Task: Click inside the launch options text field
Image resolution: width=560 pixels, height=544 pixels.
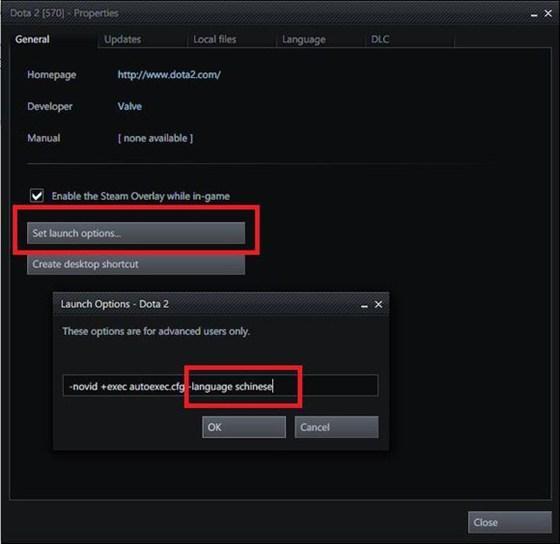Action: pyautogui.click(x=220, y=386)
